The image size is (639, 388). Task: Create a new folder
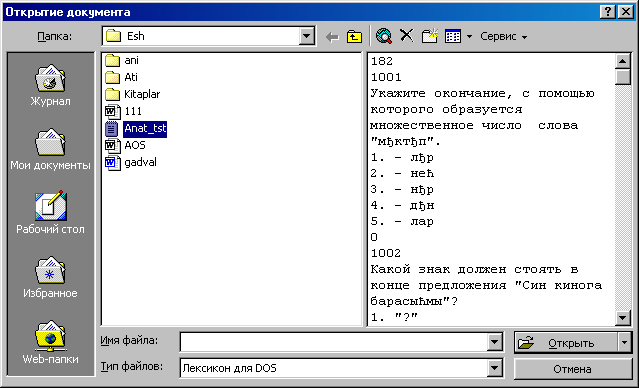430,36
